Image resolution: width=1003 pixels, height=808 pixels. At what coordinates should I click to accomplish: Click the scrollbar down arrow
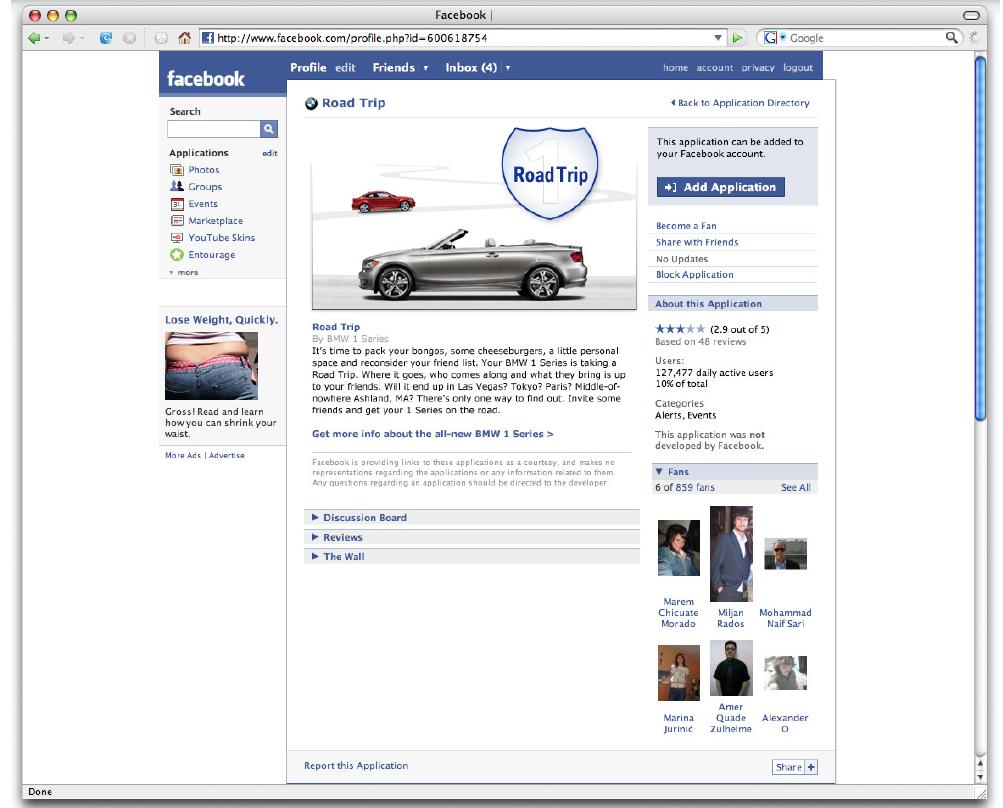pyautogui.click(x=981, y=778)
